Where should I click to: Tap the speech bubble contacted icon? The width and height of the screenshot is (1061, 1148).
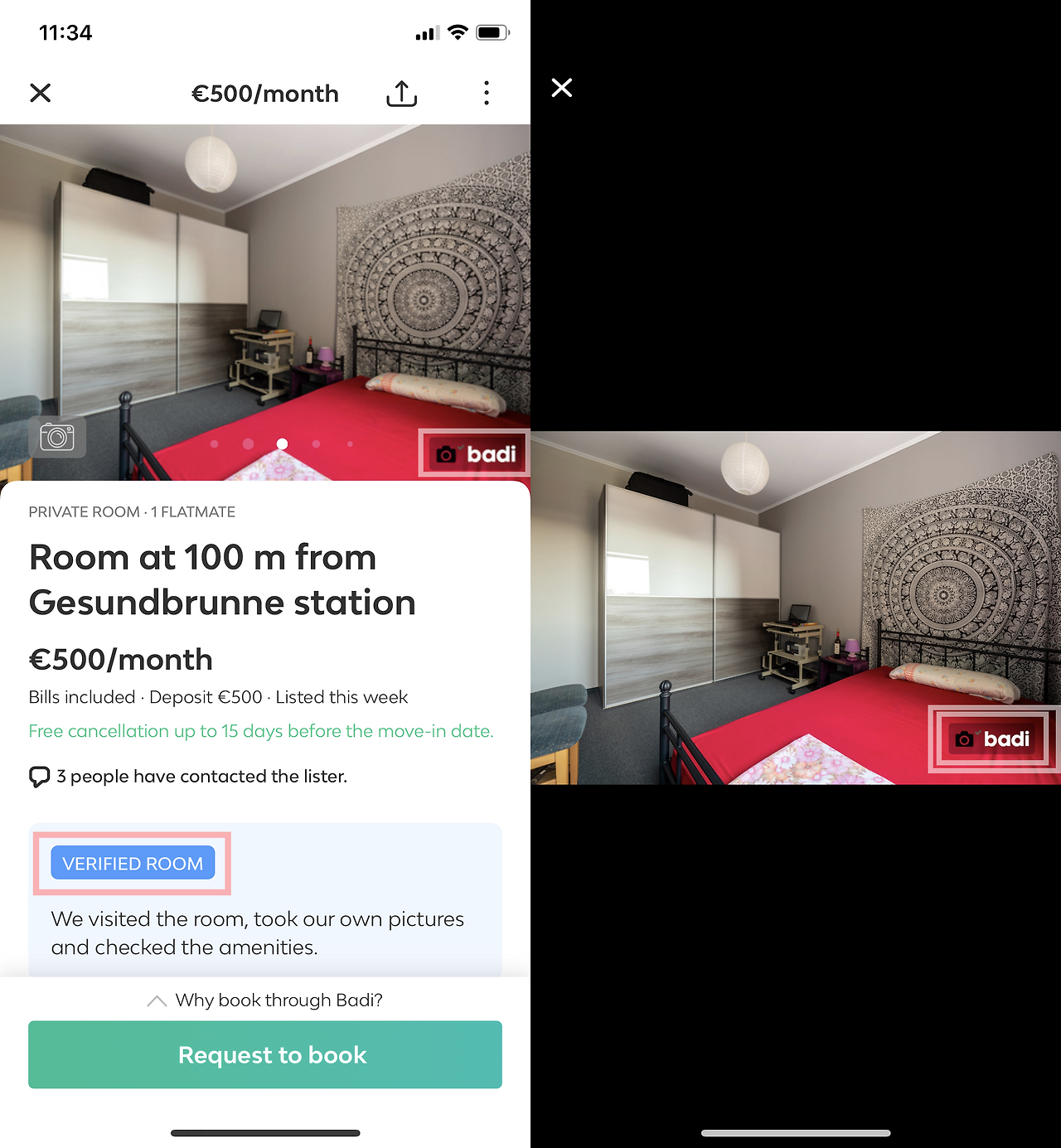pos(39,777)
